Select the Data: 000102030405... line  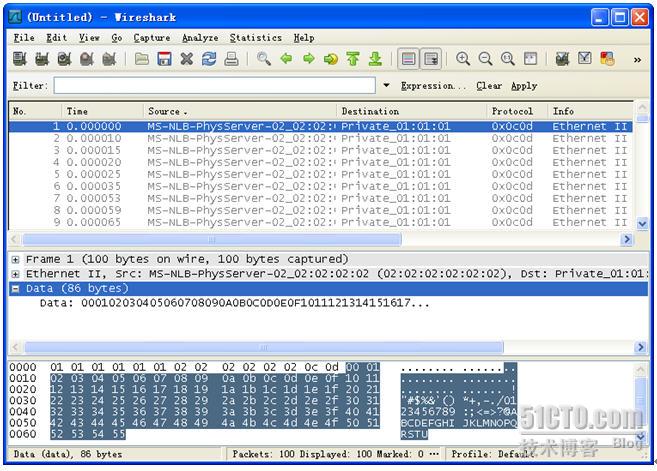point(235,303)
